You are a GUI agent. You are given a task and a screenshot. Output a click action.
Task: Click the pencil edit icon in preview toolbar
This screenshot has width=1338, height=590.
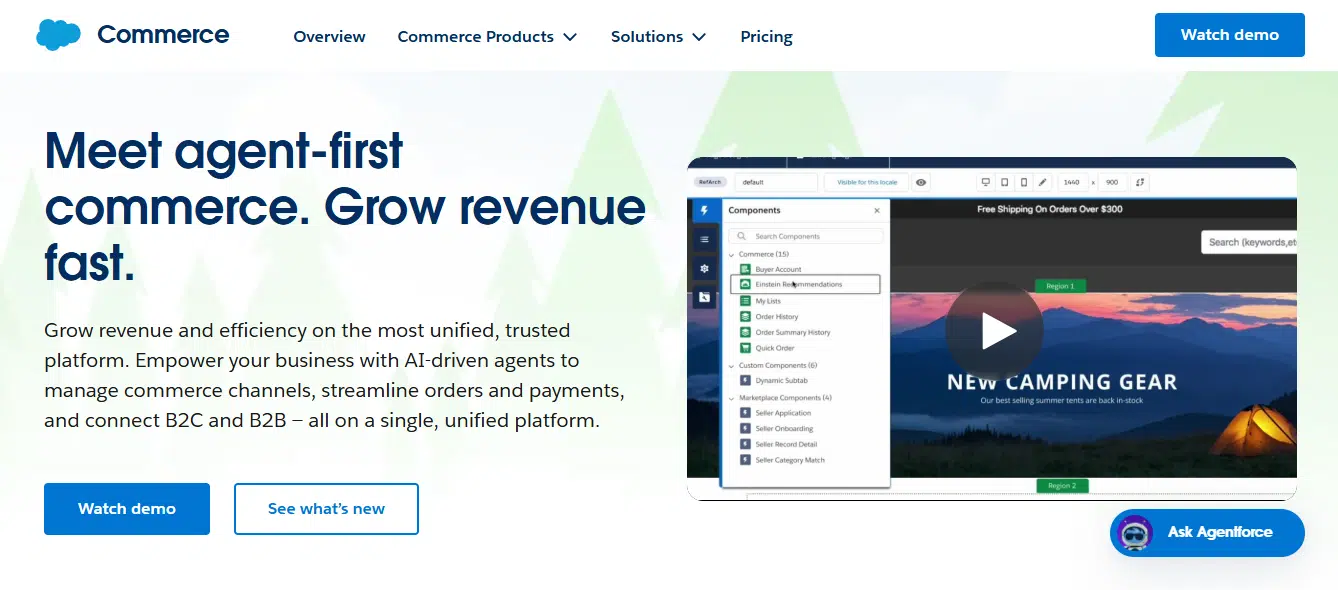[1042, 183]
